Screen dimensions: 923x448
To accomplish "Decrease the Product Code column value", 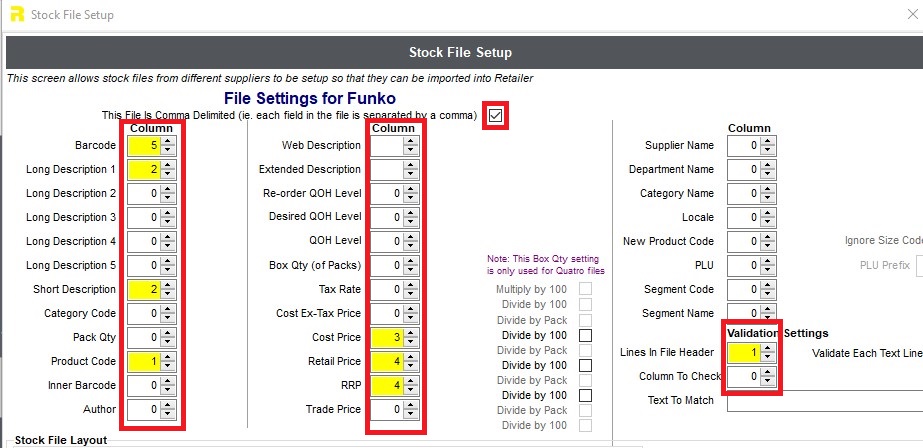I will click(168, 366).
